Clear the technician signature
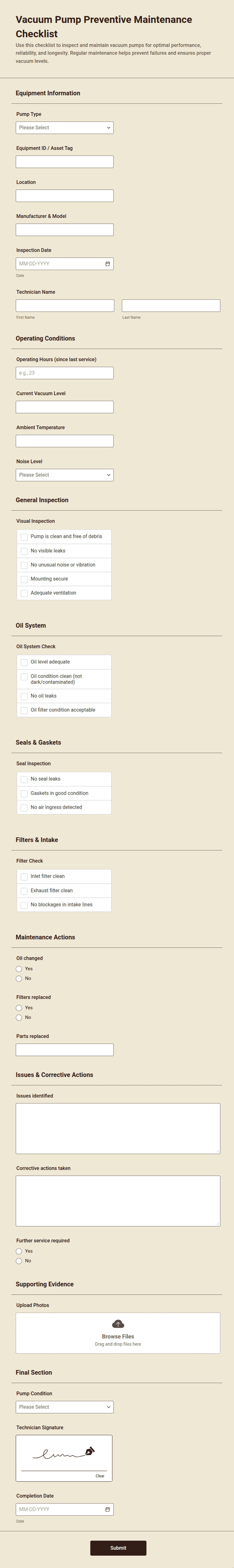Viewport: 234px width, 1568px height. (x=100, y=1475)
